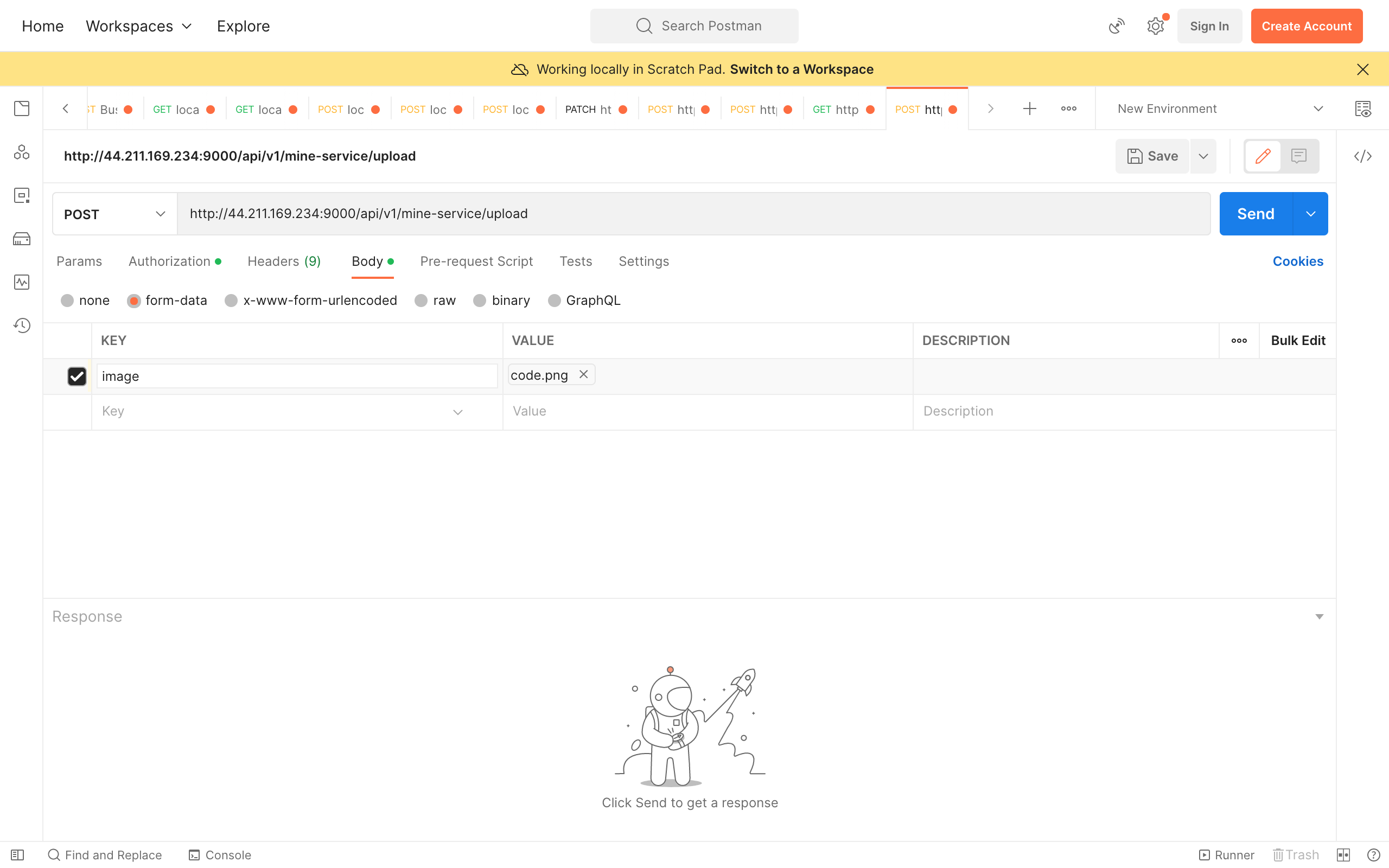Click the Bulk Edit button

click(1297, 341)
